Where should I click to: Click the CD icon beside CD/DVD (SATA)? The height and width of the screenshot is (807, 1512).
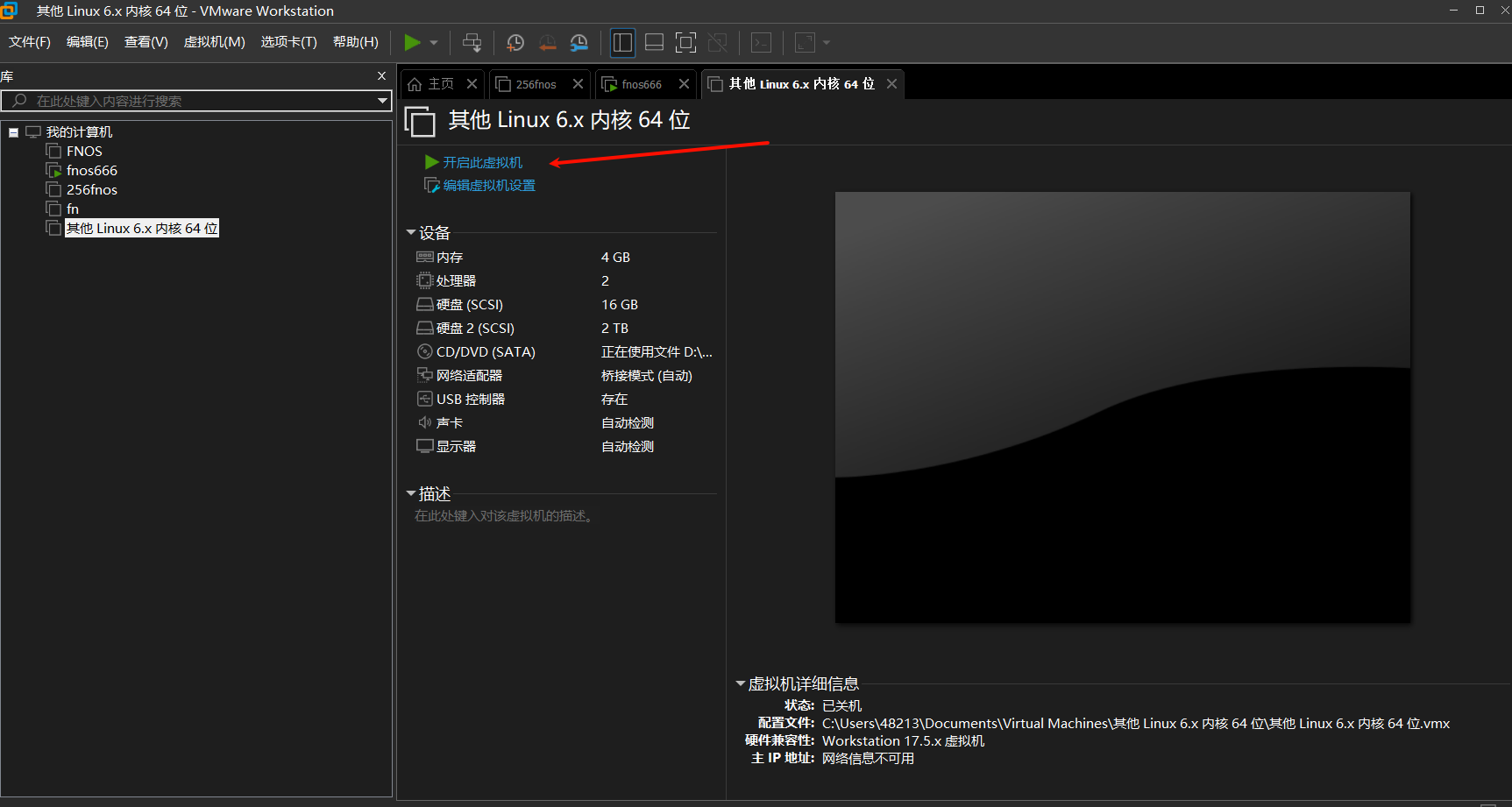(x=424, y=351)
